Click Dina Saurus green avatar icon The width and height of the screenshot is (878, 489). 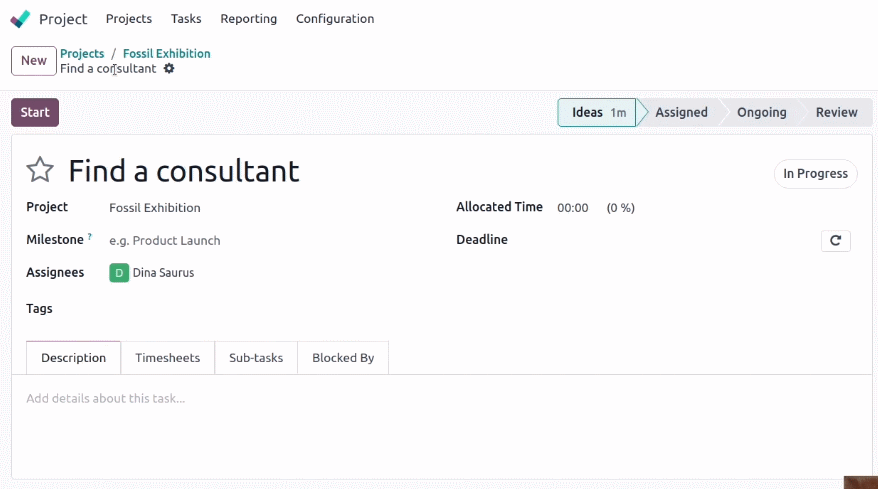pyautogui.click(x=119, y=273)
